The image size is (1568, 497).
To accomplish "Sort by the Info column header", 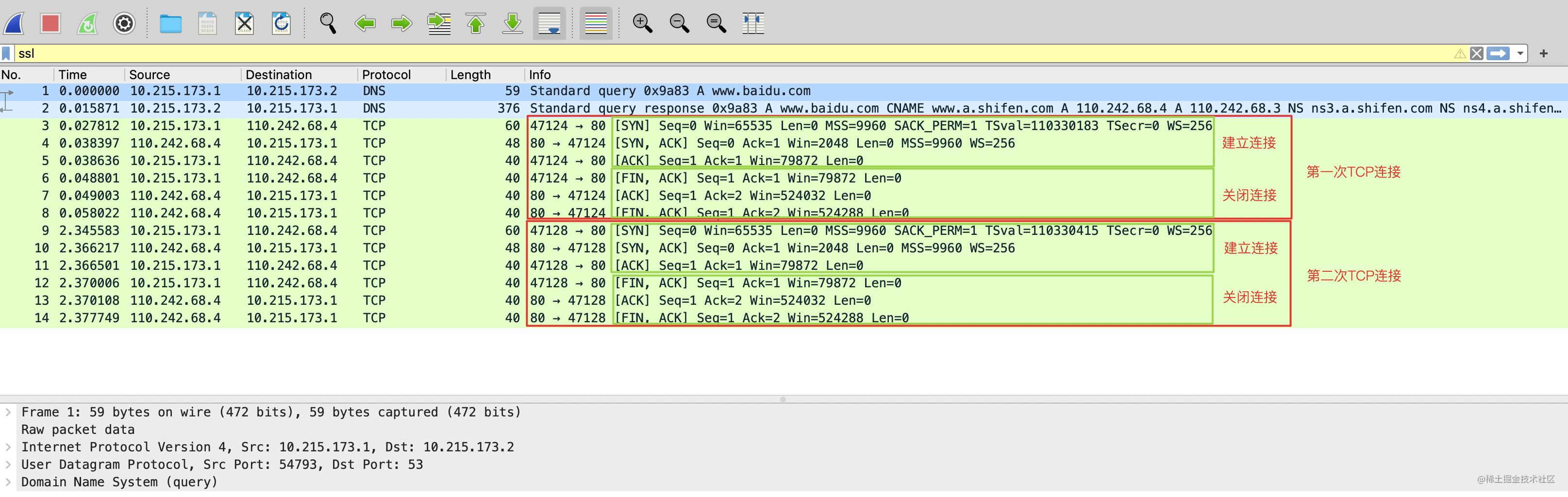I will [x=1046, y=75].
